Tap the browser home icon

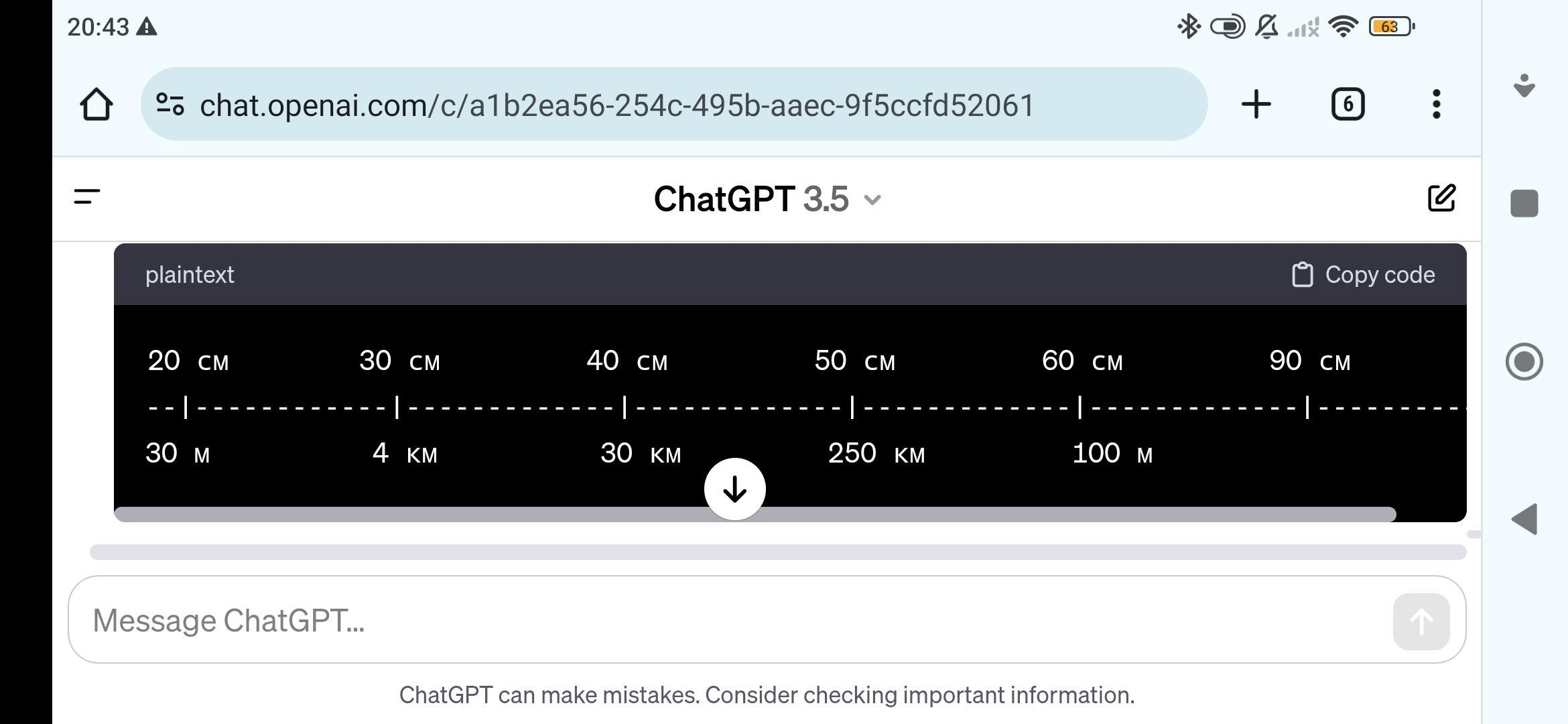(96, 105)
